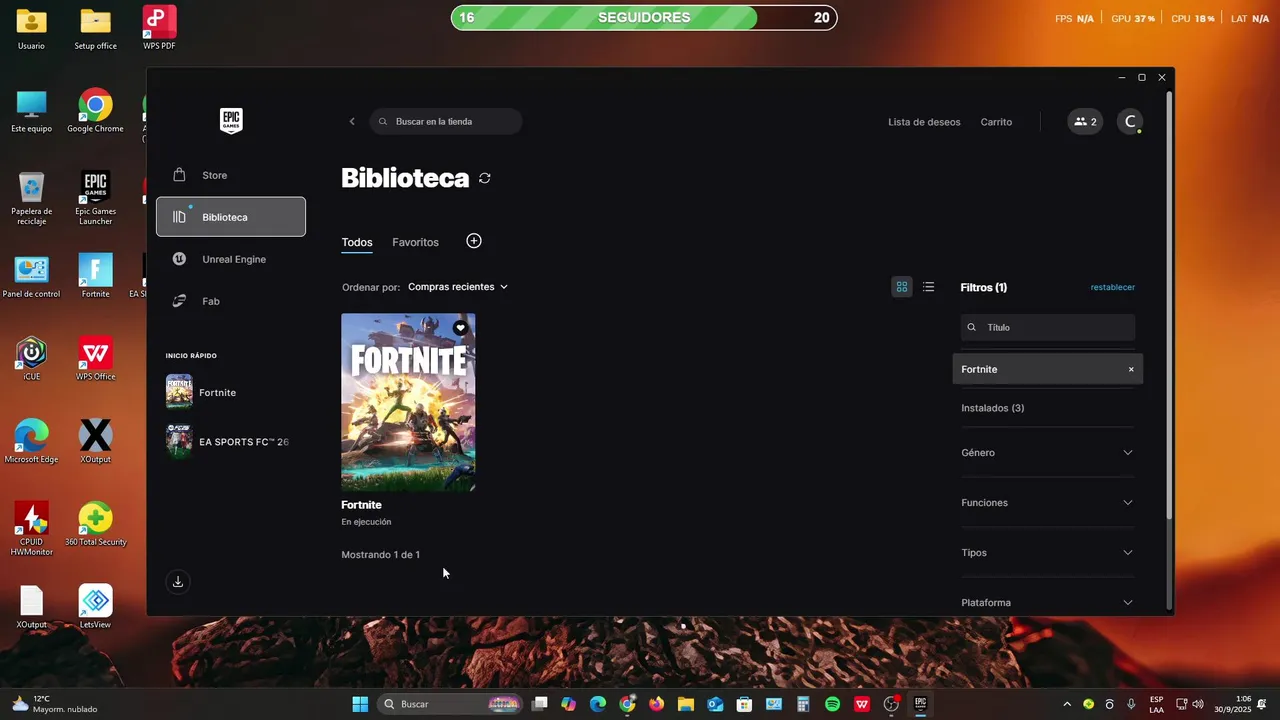The image size is (1280, 720).
Task: Click the Título filter search field
Action: 1048,327
